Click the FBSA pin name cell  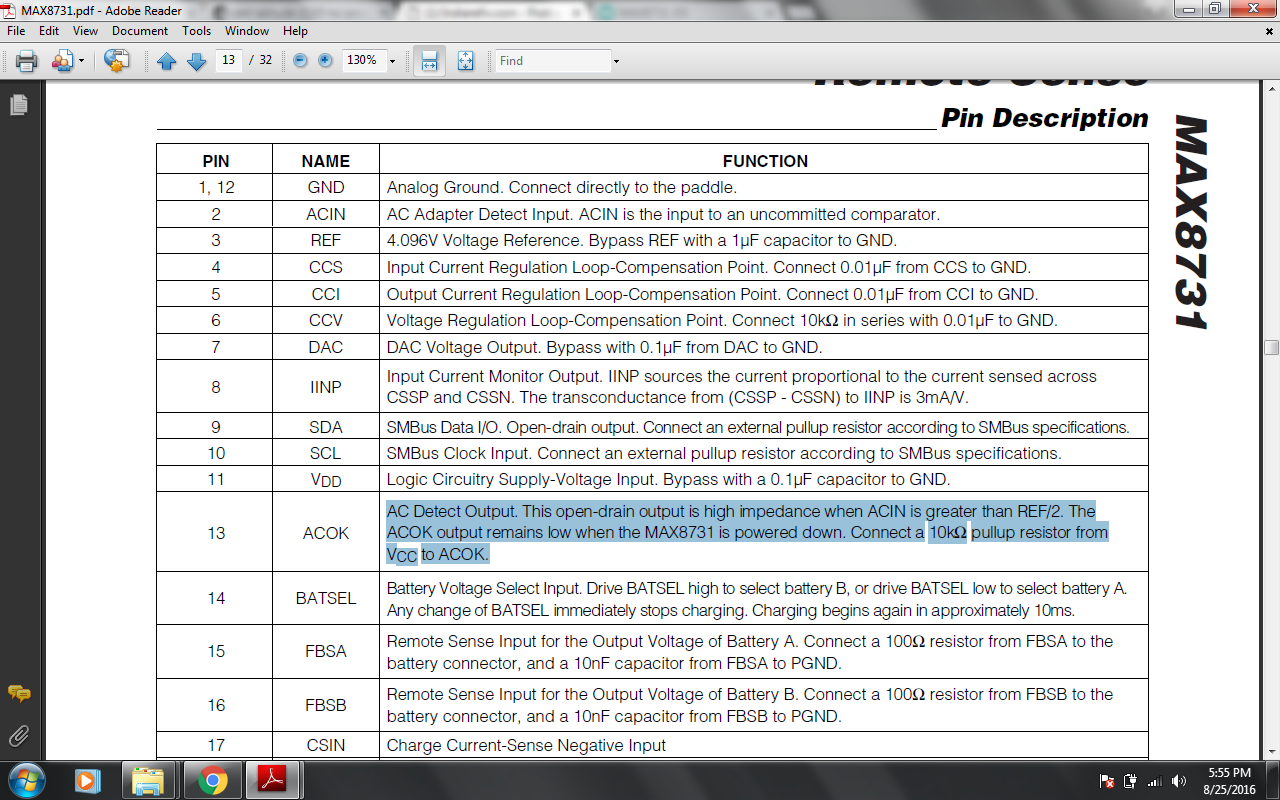point(326,651)
